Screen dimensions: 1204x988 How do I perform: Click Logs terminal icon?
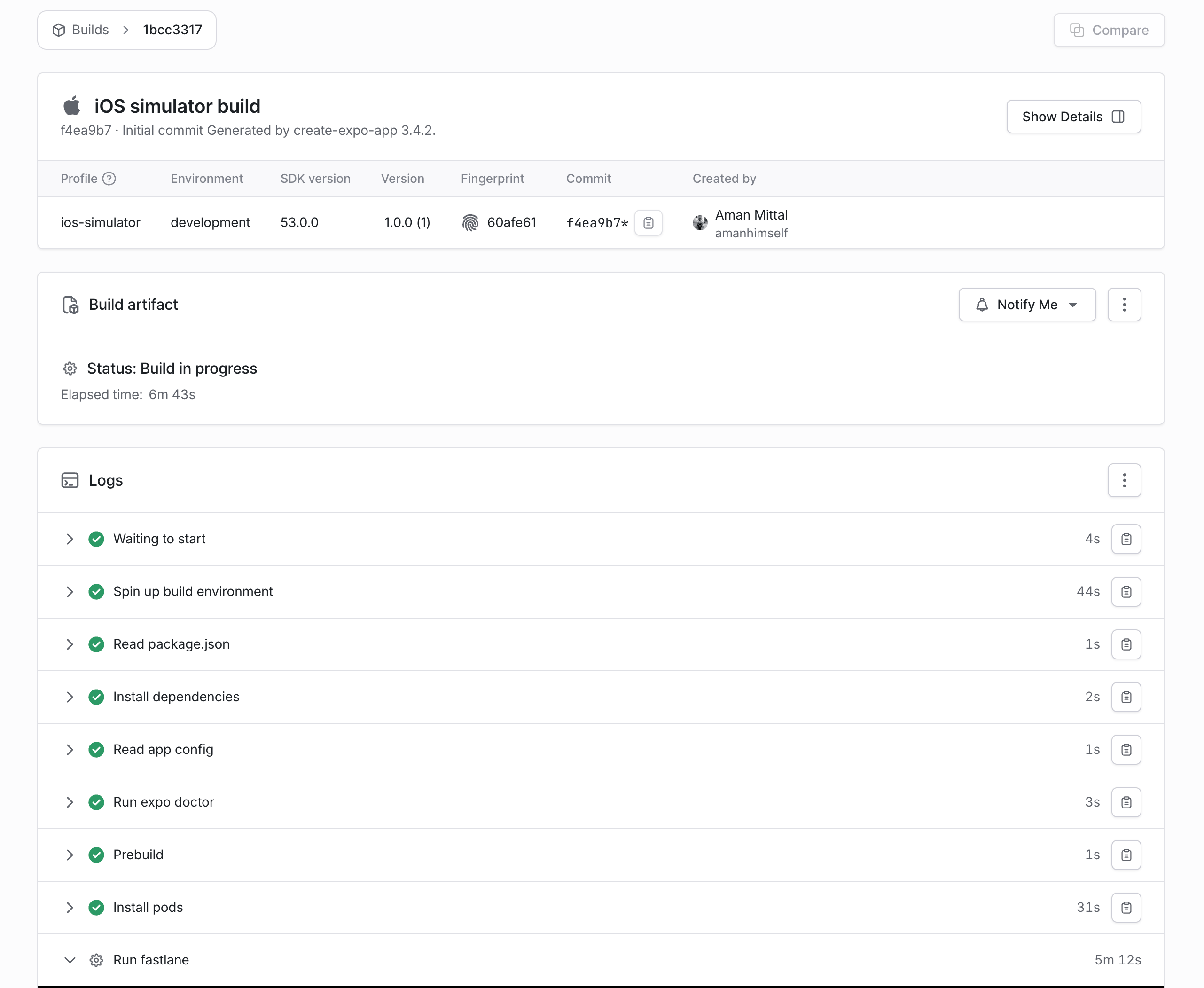[70, 480]
